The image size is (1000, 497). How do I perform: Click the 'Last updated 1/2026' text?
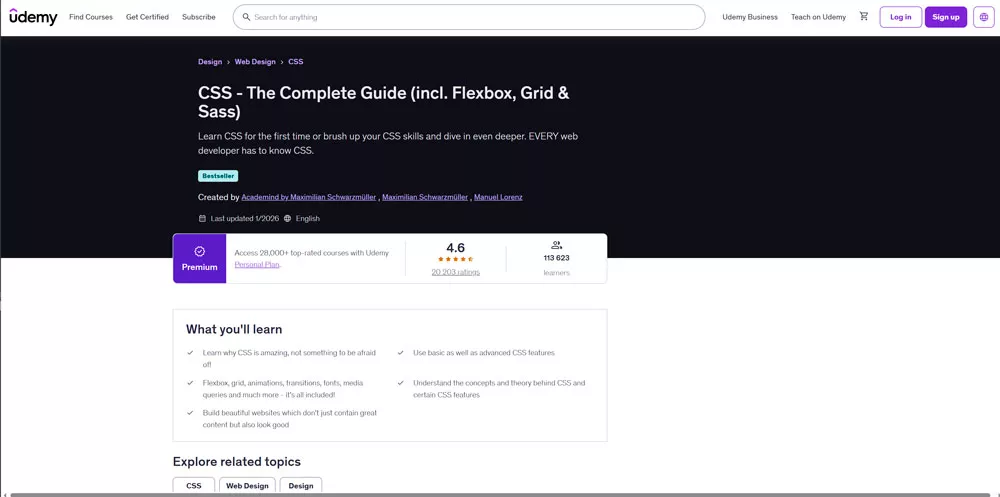pos(244,218)
